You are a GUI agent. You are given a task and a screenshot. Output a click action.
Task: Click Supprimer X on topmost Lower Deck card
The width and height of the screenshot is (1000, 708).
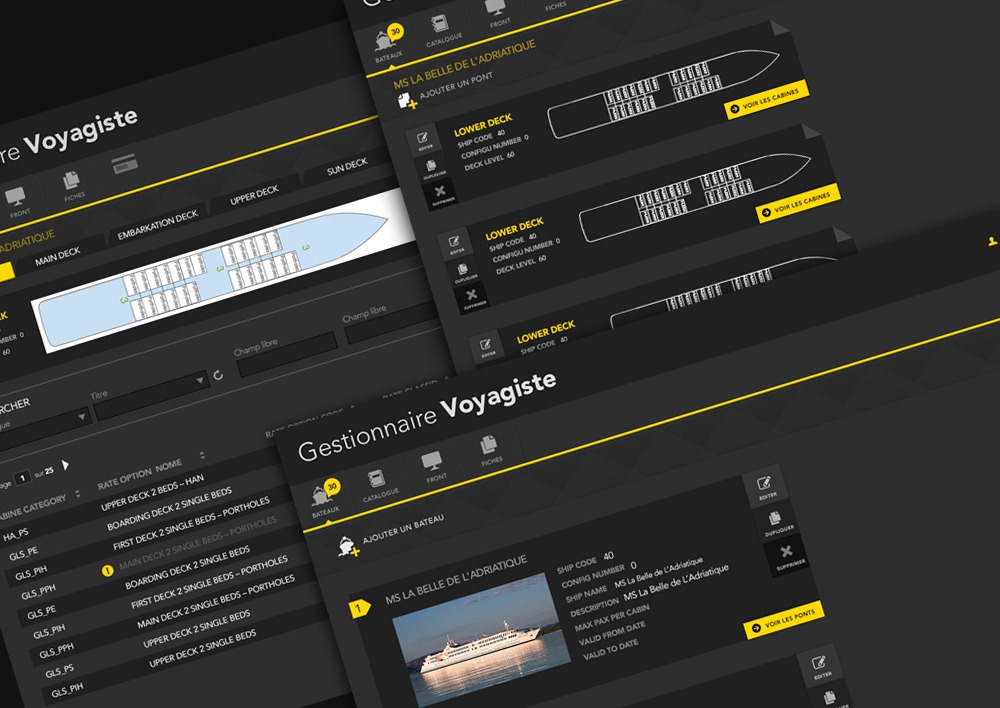click(440, 193)
